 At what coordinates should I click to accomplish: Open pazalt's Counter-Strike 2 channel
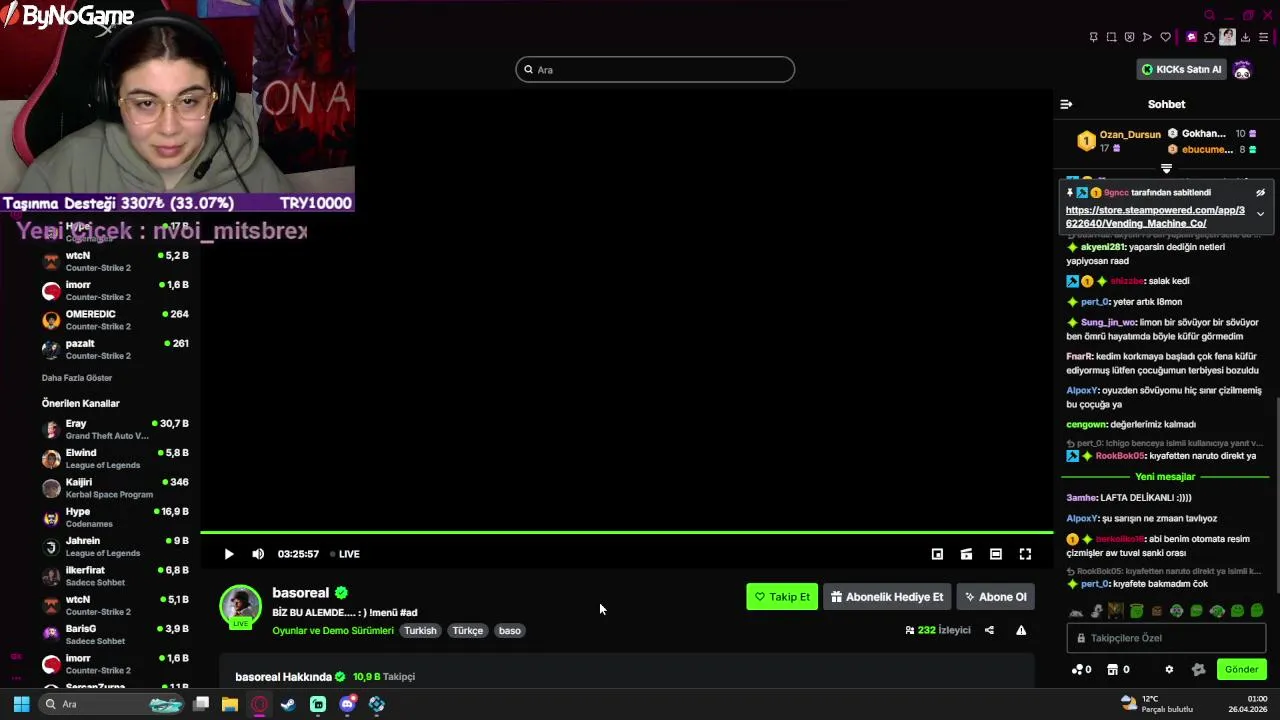[x=116, y=349]
